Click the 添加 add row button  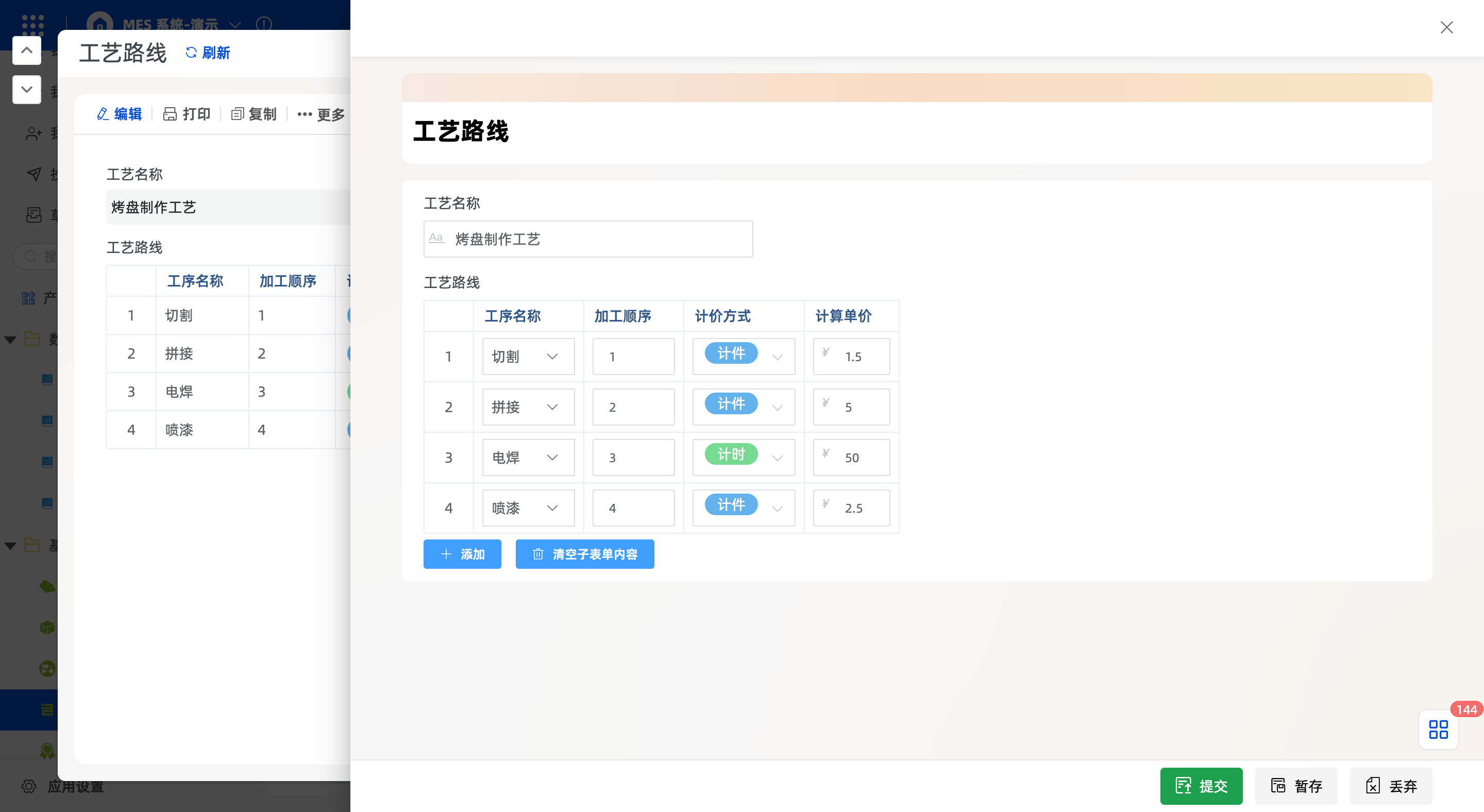(462, 554)
